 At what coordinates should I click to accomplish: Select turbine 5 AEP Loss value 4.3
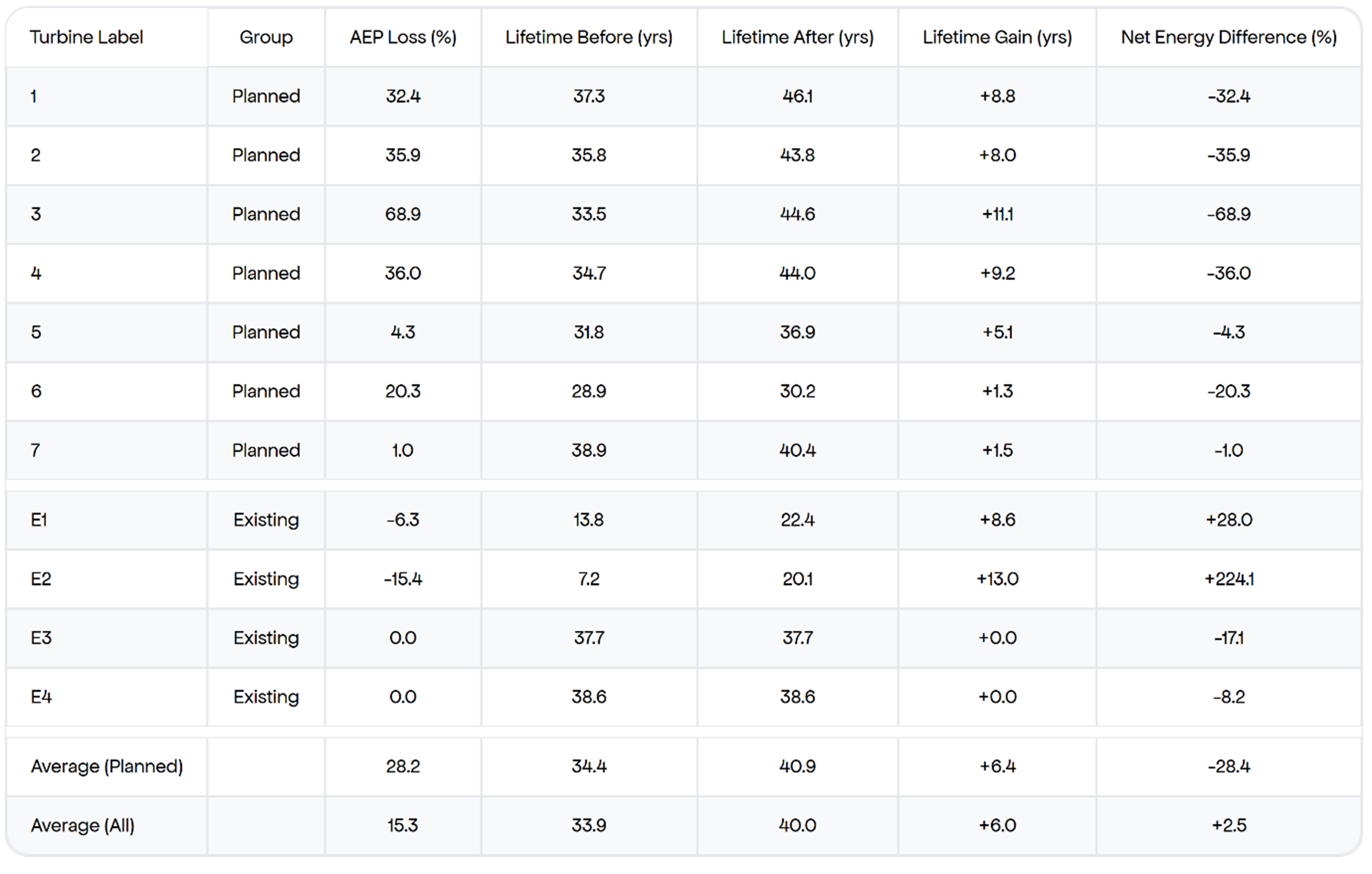tap(403, 332)
